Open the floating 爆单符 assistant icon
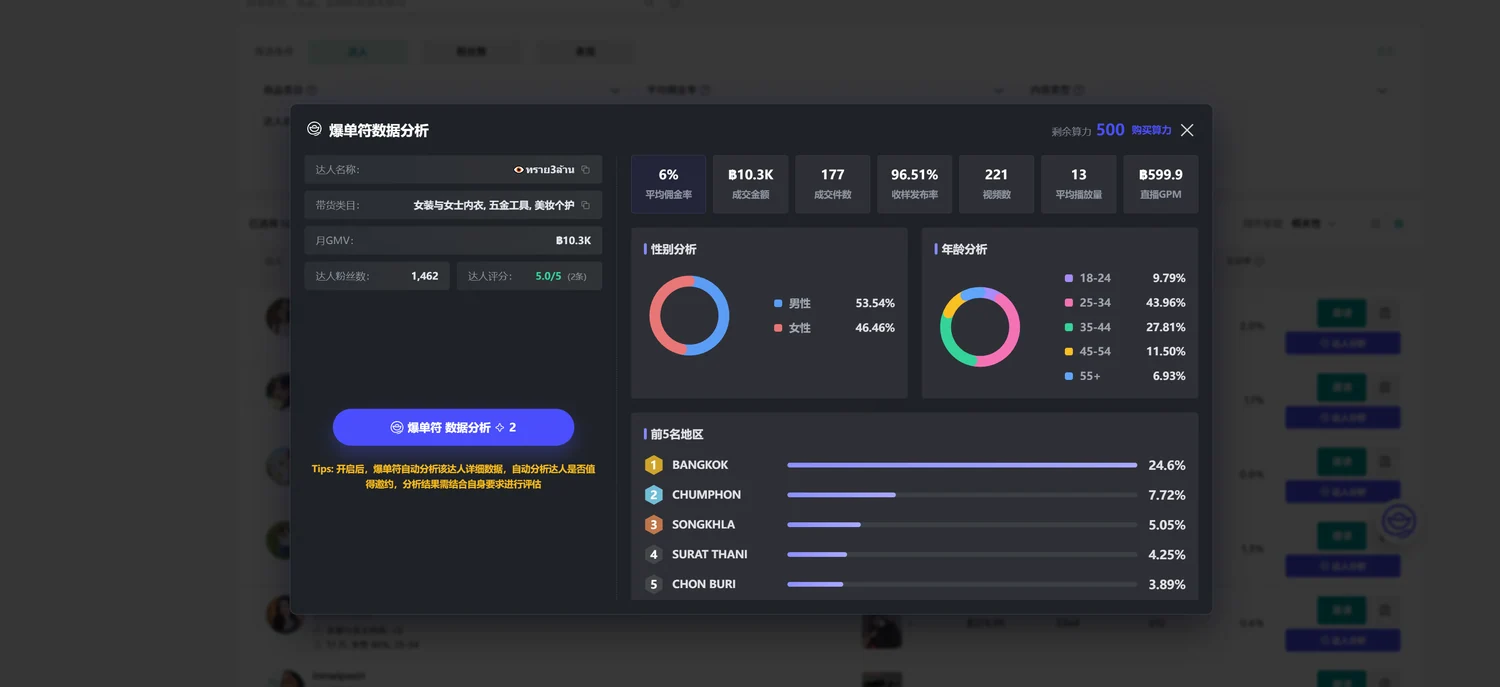 (x=1399, y=521)
